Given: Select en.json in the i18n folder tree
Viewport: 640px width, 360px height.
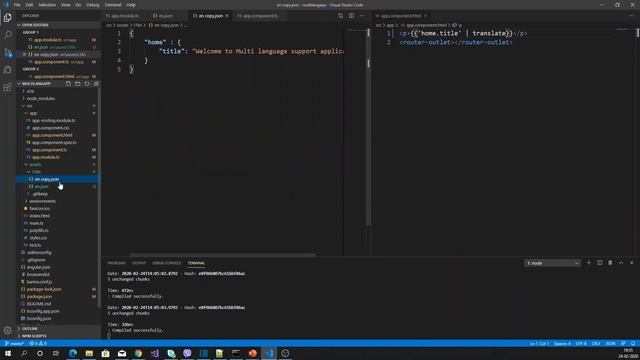Looking at the screenshot, I should click(x=41, y=187).
